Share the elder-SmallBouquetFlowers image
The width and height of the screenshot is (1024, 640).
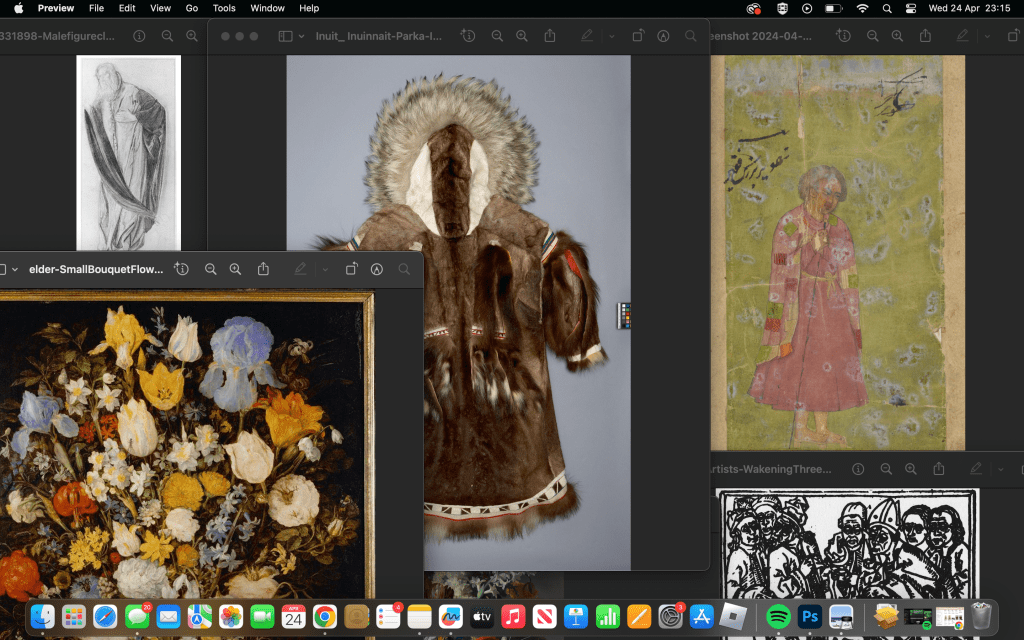click(264, 269)
